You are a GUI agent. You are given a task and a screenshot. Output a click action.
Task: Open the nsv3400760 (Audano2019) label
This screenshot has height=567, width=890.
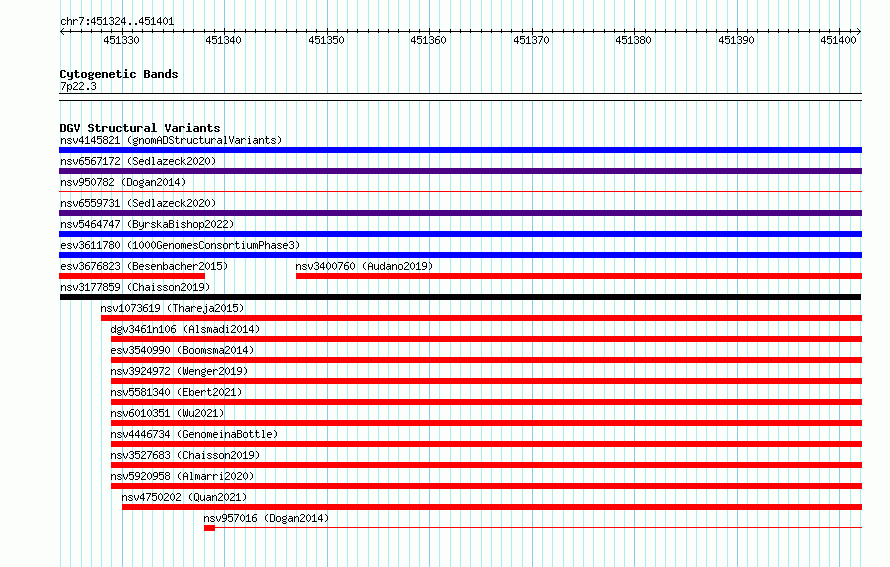click(364, 266)
